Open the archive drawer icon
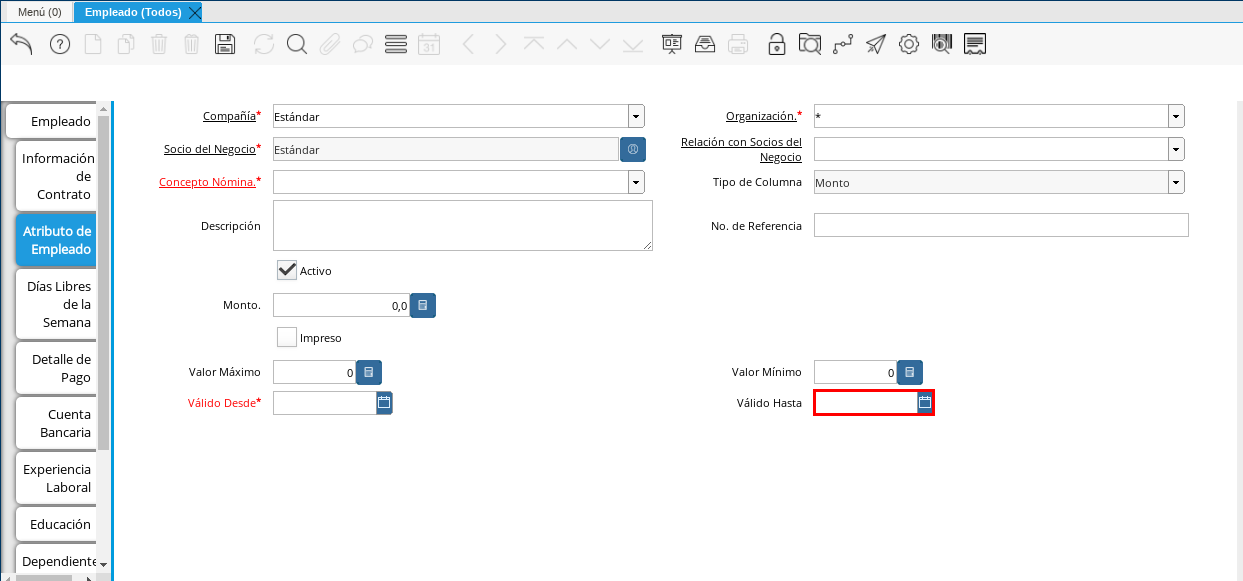Image resolution: width=1243 pixels, height=581 pixels. click(705, 44)
